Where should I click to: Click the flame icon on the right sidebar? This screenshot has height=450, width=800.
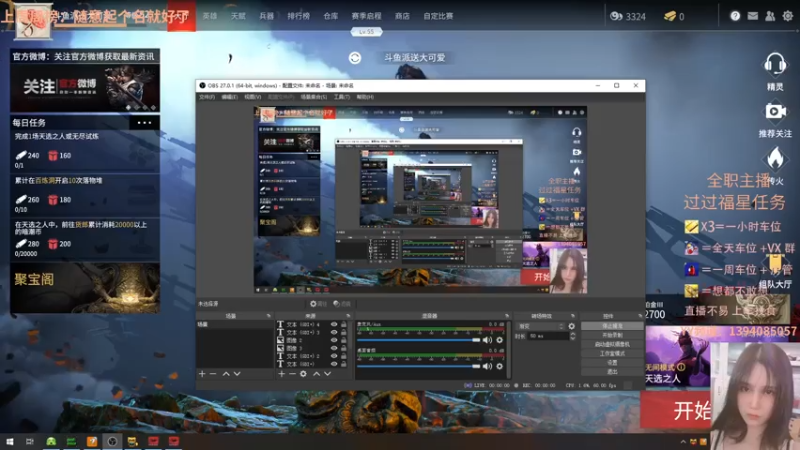pyautogui.click(x=774, y=158)
